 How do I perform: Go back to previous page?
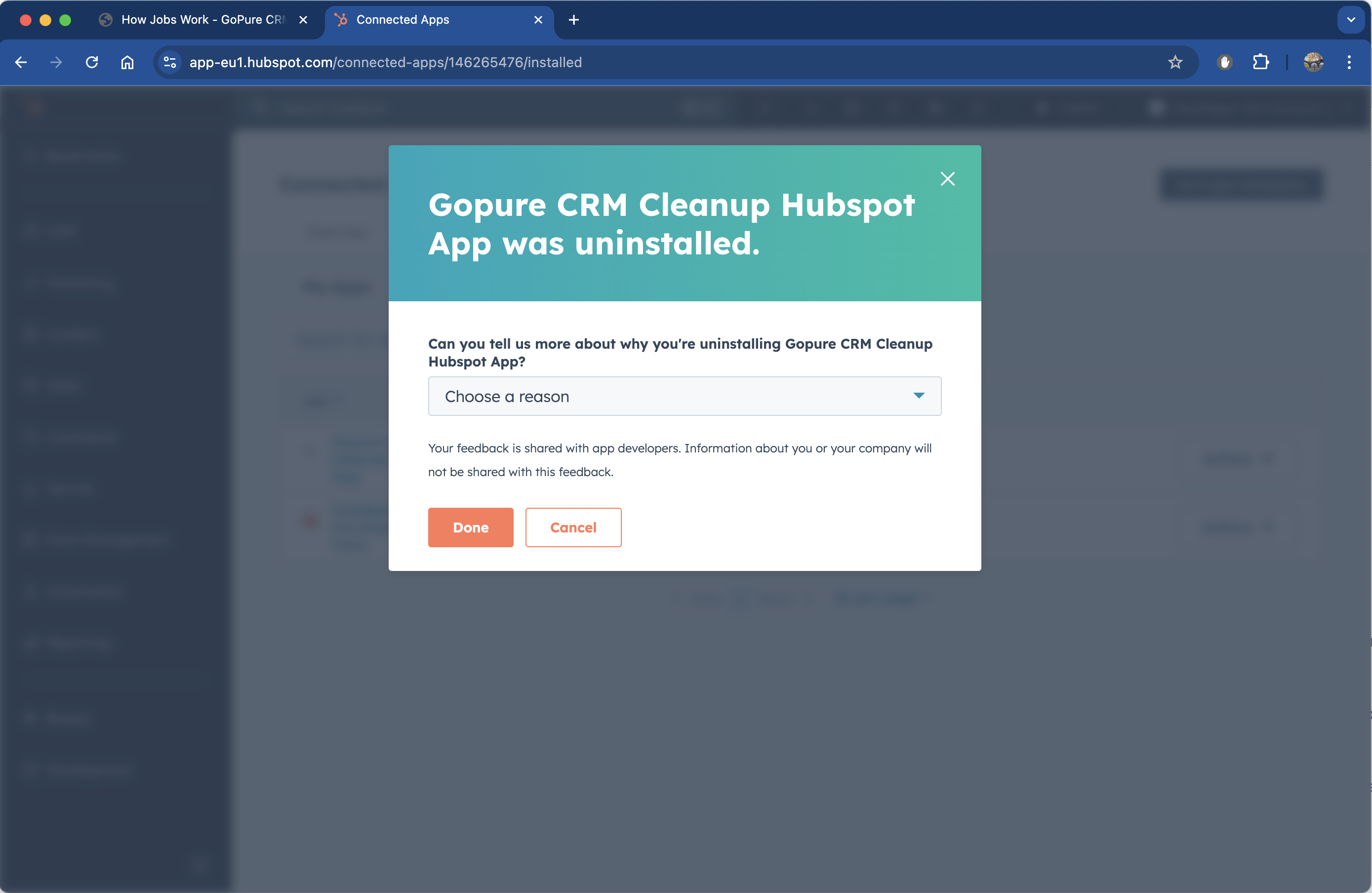pos(21,62)
